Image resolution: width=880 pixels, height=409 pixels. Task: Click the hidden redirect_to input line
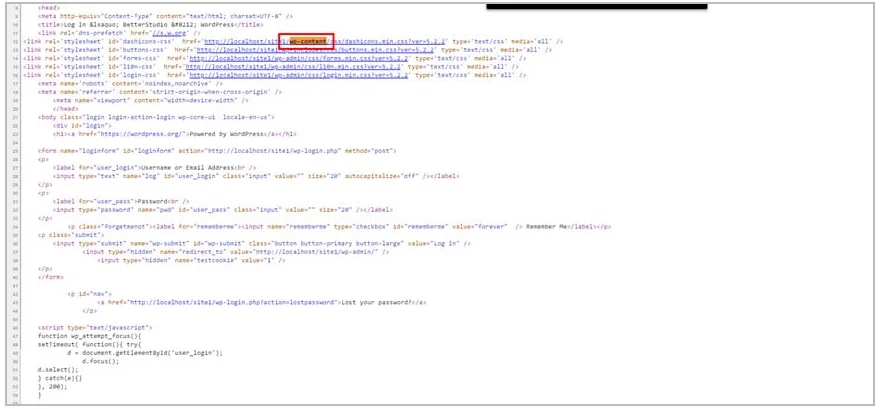[236, 252]
